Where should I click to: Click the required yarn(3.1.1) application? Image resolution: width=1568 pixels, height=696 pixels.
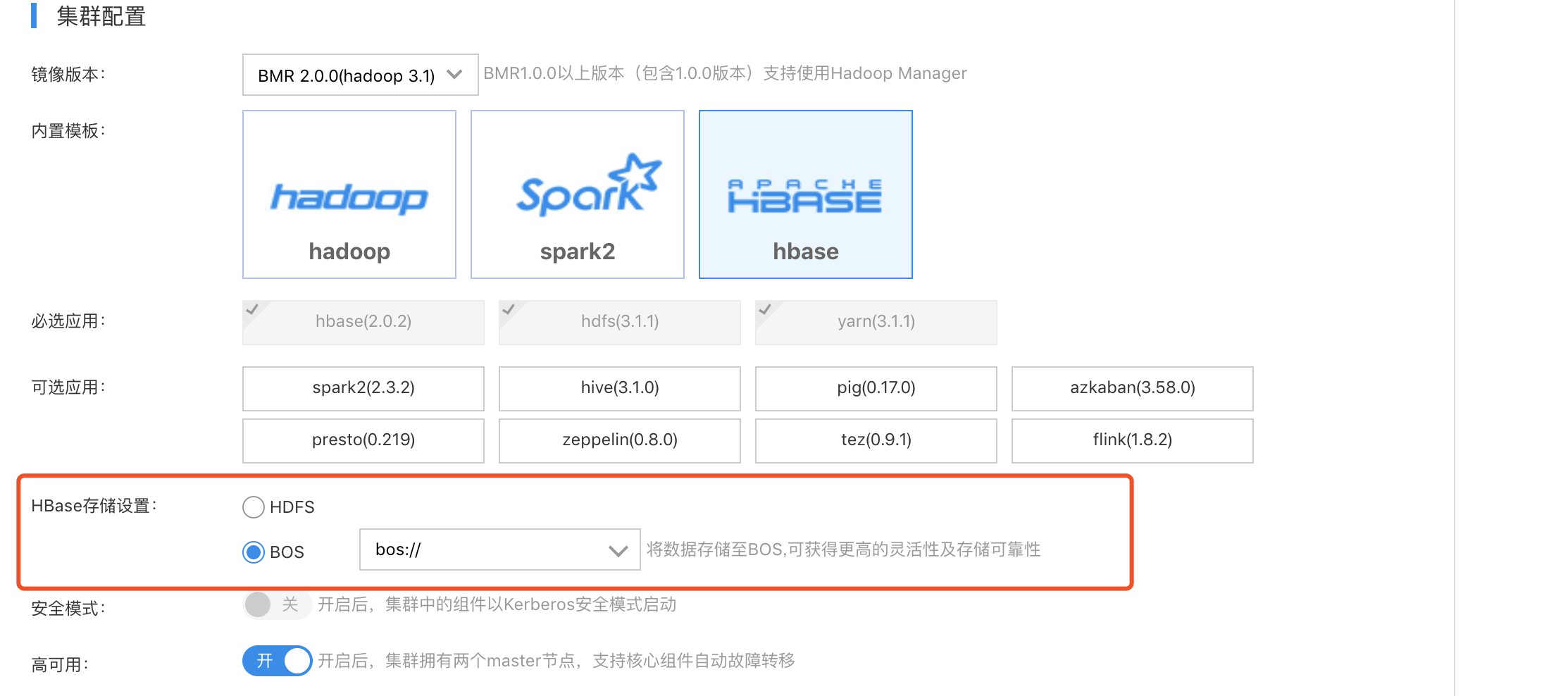[876, 322]
